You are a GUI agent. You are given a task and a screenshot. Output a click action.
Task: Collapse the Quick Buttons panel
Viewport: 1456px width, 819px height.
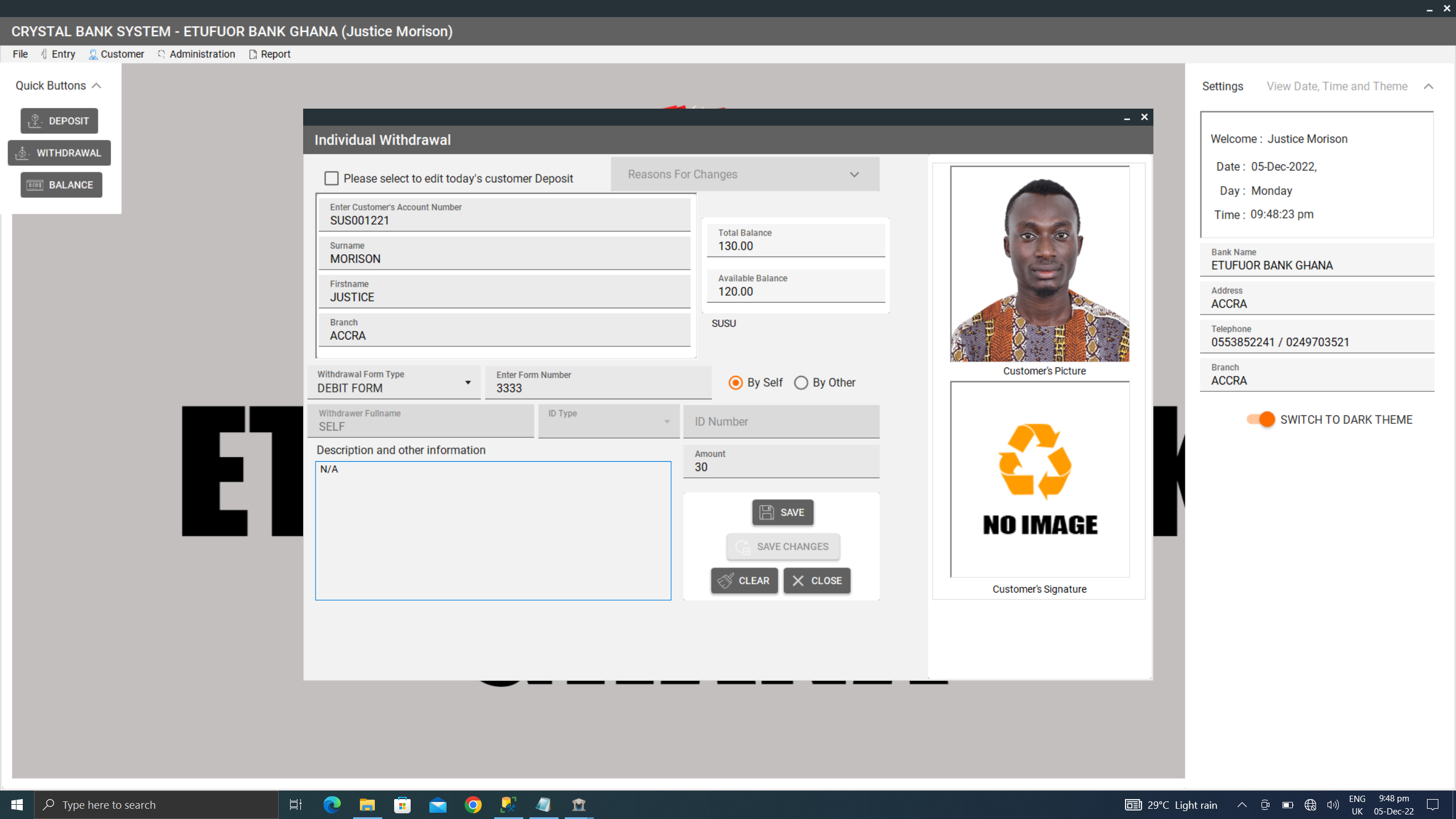click(x=97, y=86)
